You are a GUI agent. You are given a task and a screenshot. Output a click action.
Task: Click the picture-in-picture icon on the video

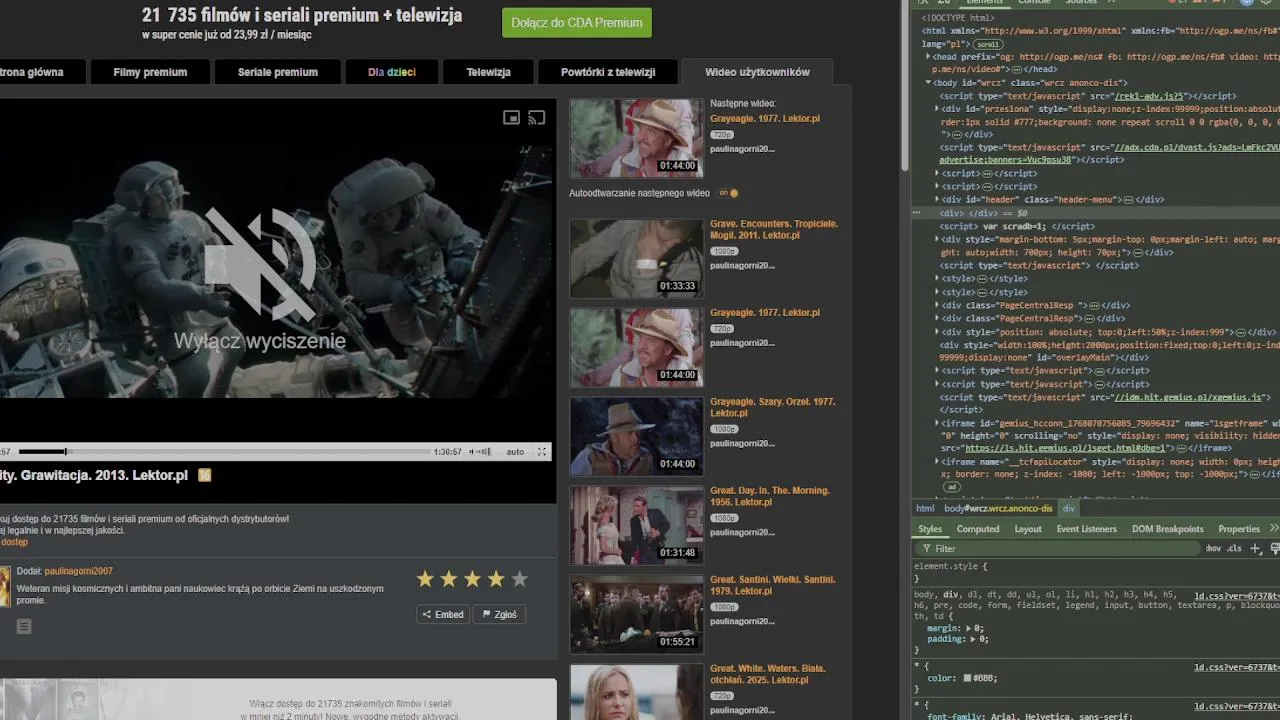click(511, 117)
